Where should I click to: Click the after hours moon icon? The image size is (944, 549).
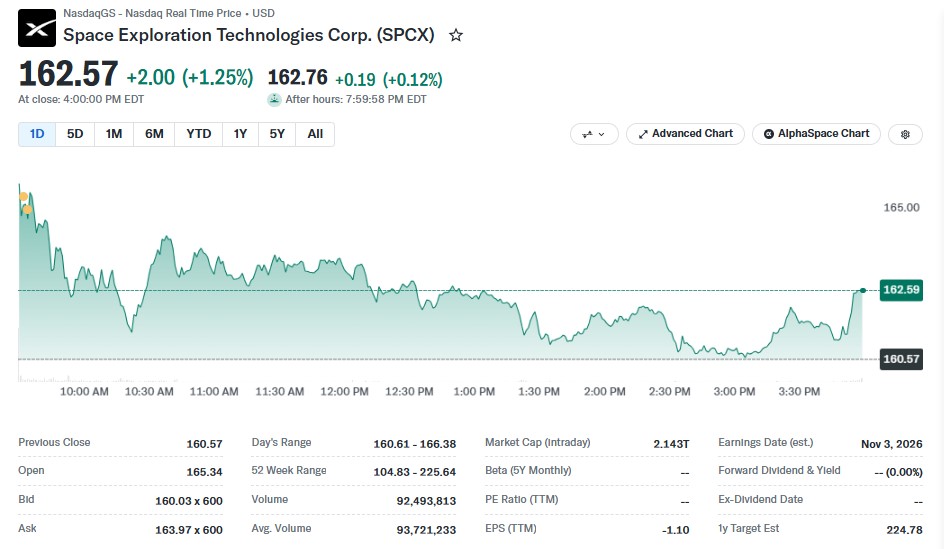[x=274, y=99]
